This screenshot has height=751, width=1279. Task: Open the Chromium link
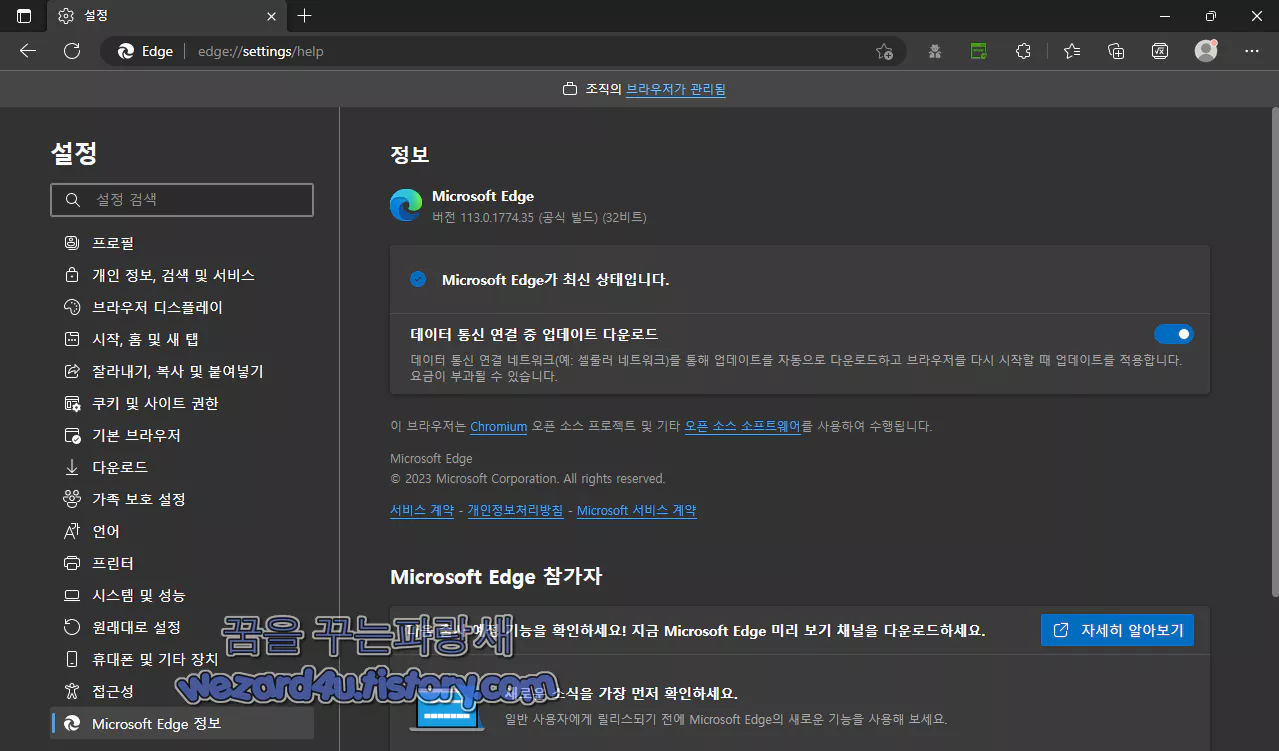pyautogui.click(x=498, y=426)
